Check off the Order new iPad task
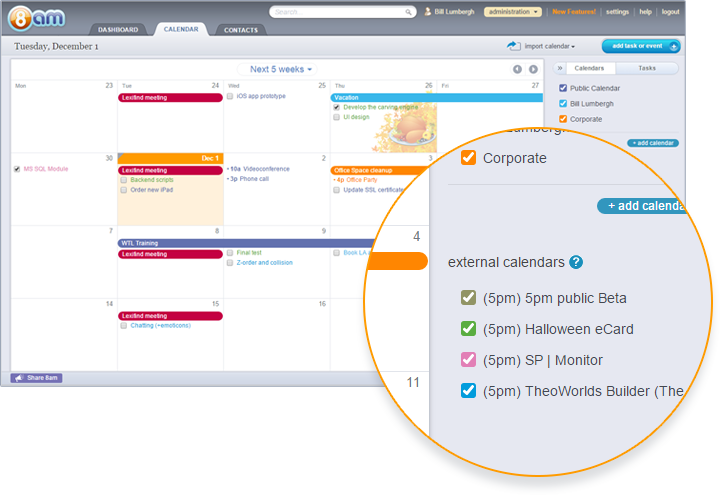 click(123, 189)
